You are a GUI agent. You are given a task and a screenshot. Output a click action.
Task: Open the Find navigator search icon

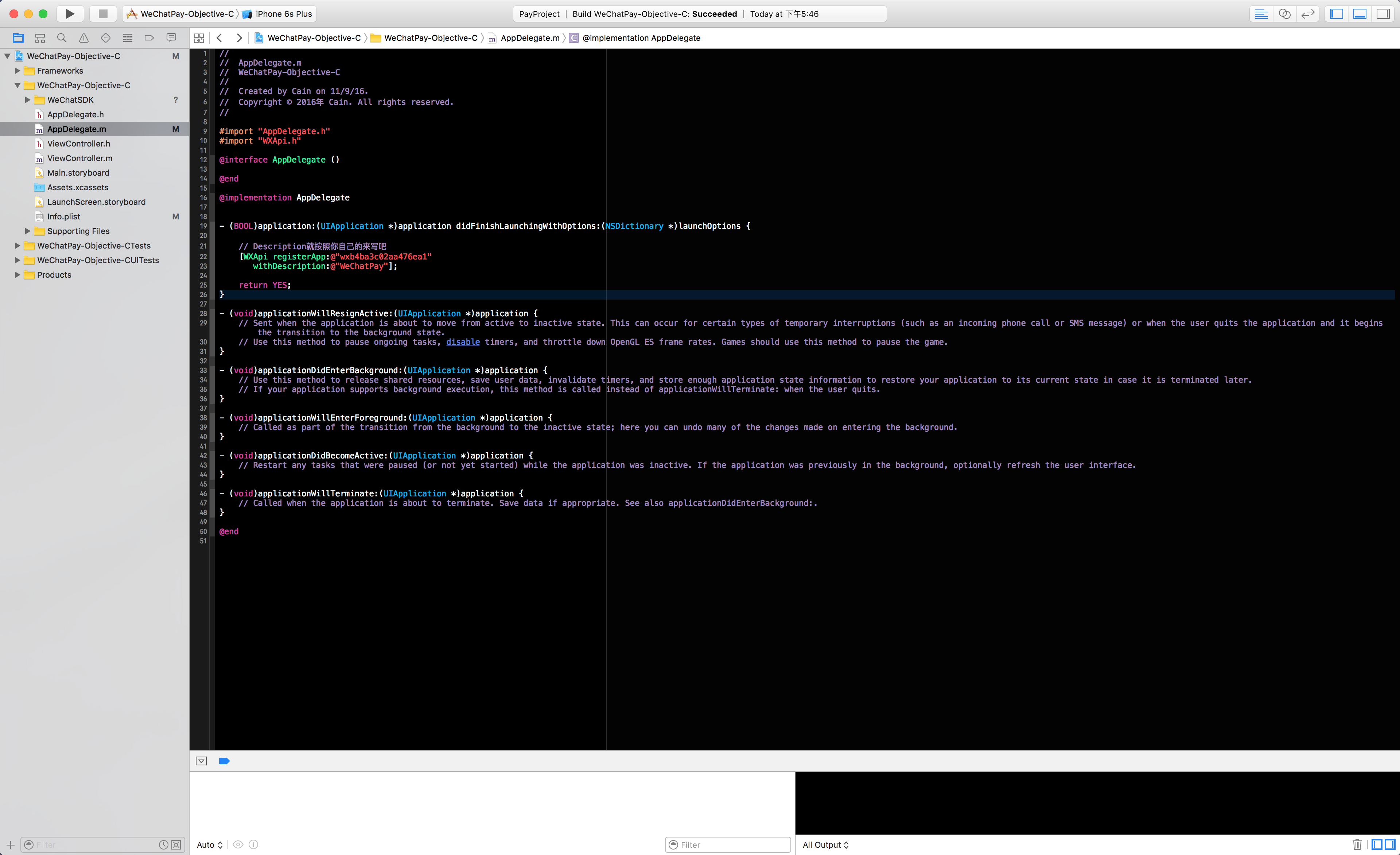point(61,38)
